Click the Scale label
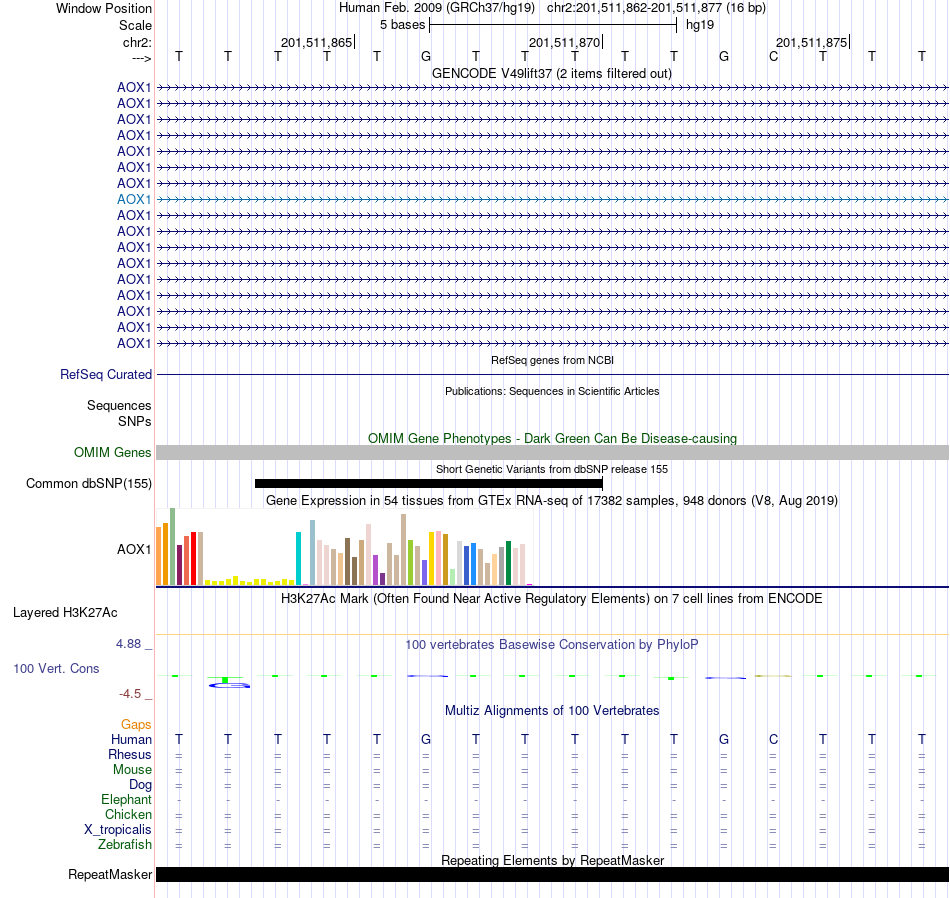The image size is (950, 898). 135,25
